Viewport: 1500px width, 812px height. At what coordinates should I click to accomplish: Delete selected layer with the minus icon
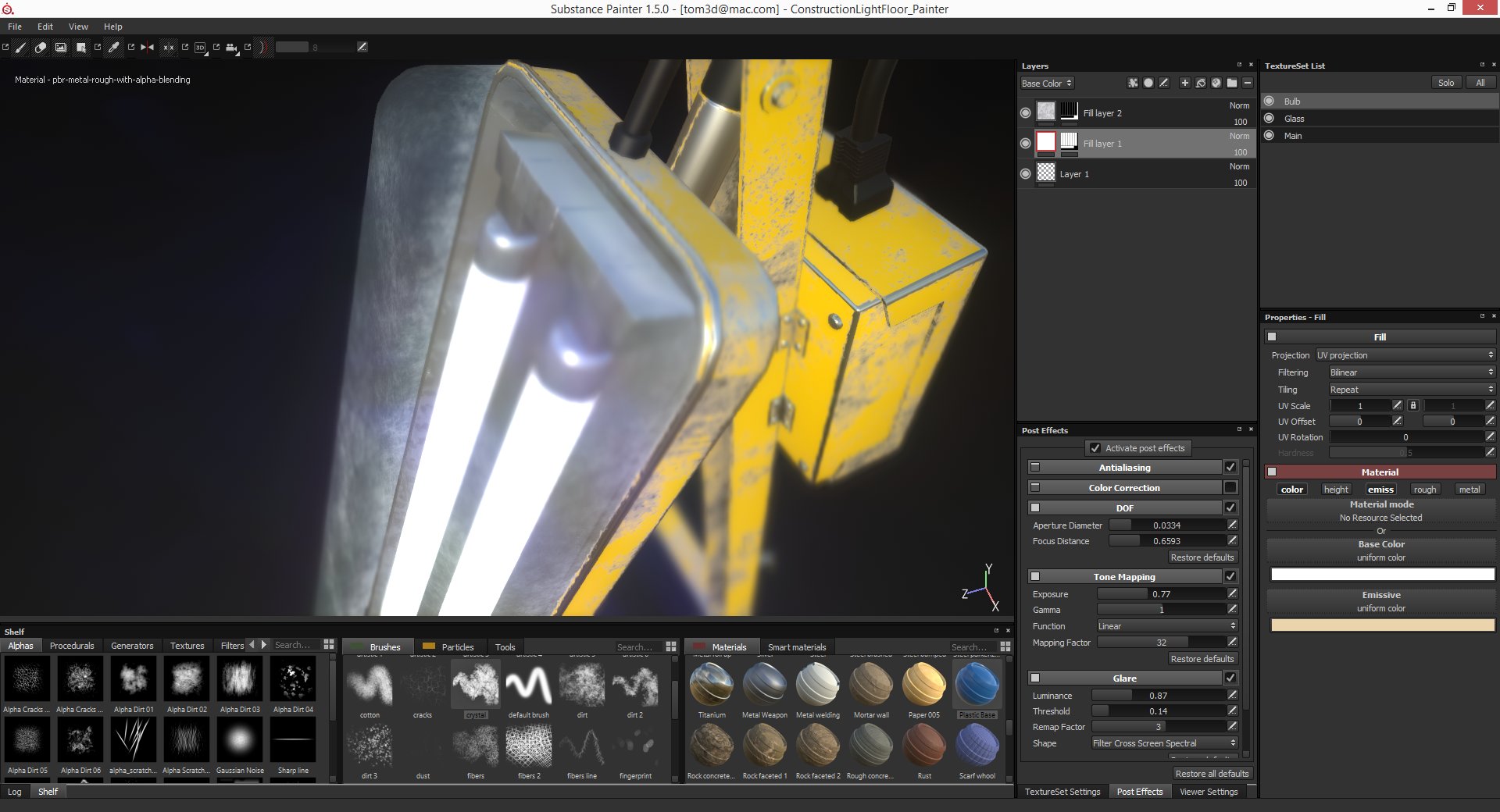pyautogui.click(x=1248, y=82)
